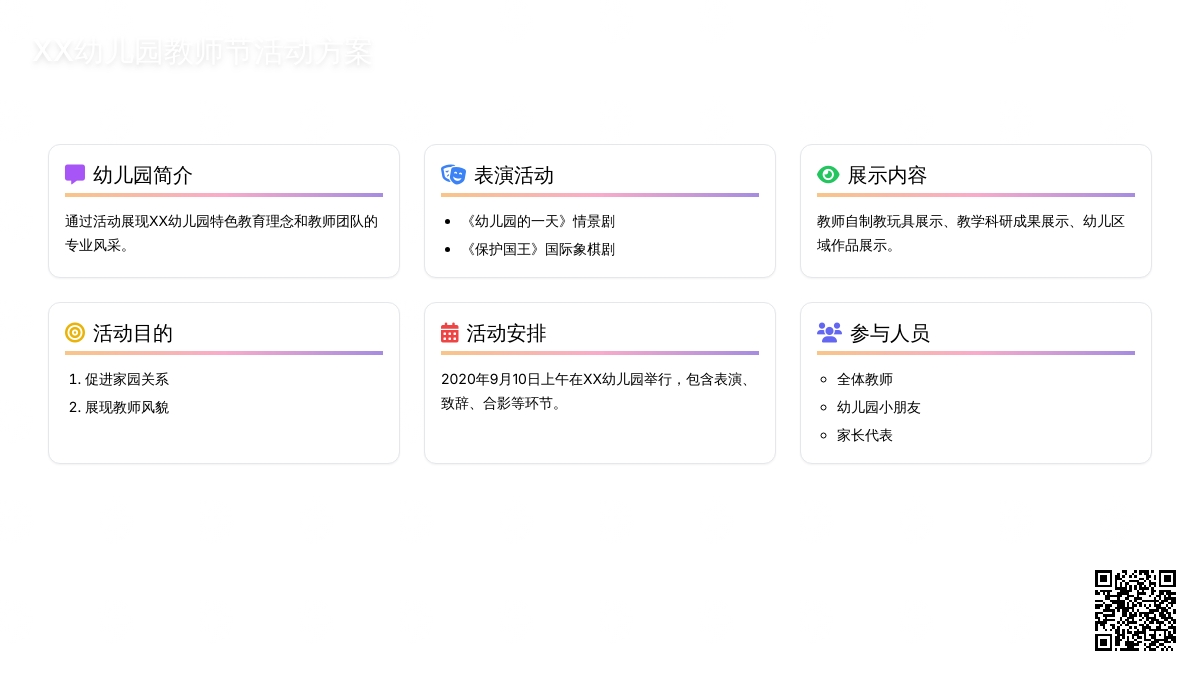The height and width of the screenshot is (675, 1200).
Task: Click the slide title XX幼儿园教师节活动方案
Action: tap(201, 53)
